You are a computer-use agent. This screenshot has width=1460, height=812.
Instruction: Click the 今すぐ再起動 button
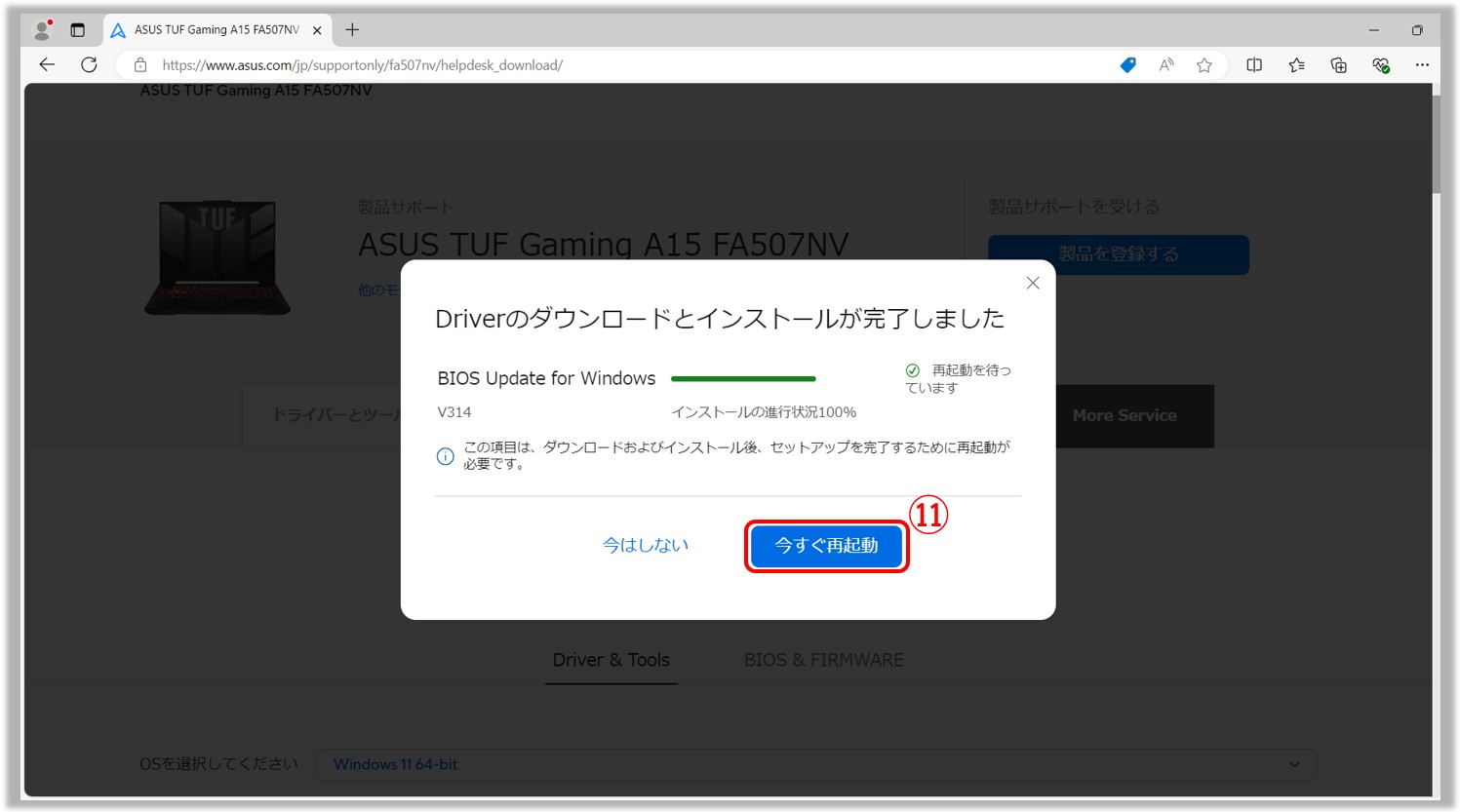[x=826, y=546]
